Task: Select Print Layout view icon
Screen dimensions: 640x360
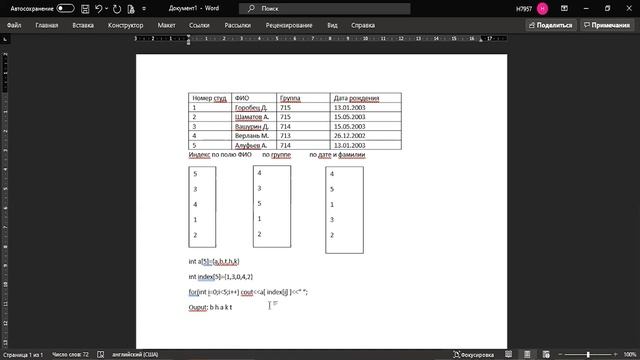Action: 527,355
